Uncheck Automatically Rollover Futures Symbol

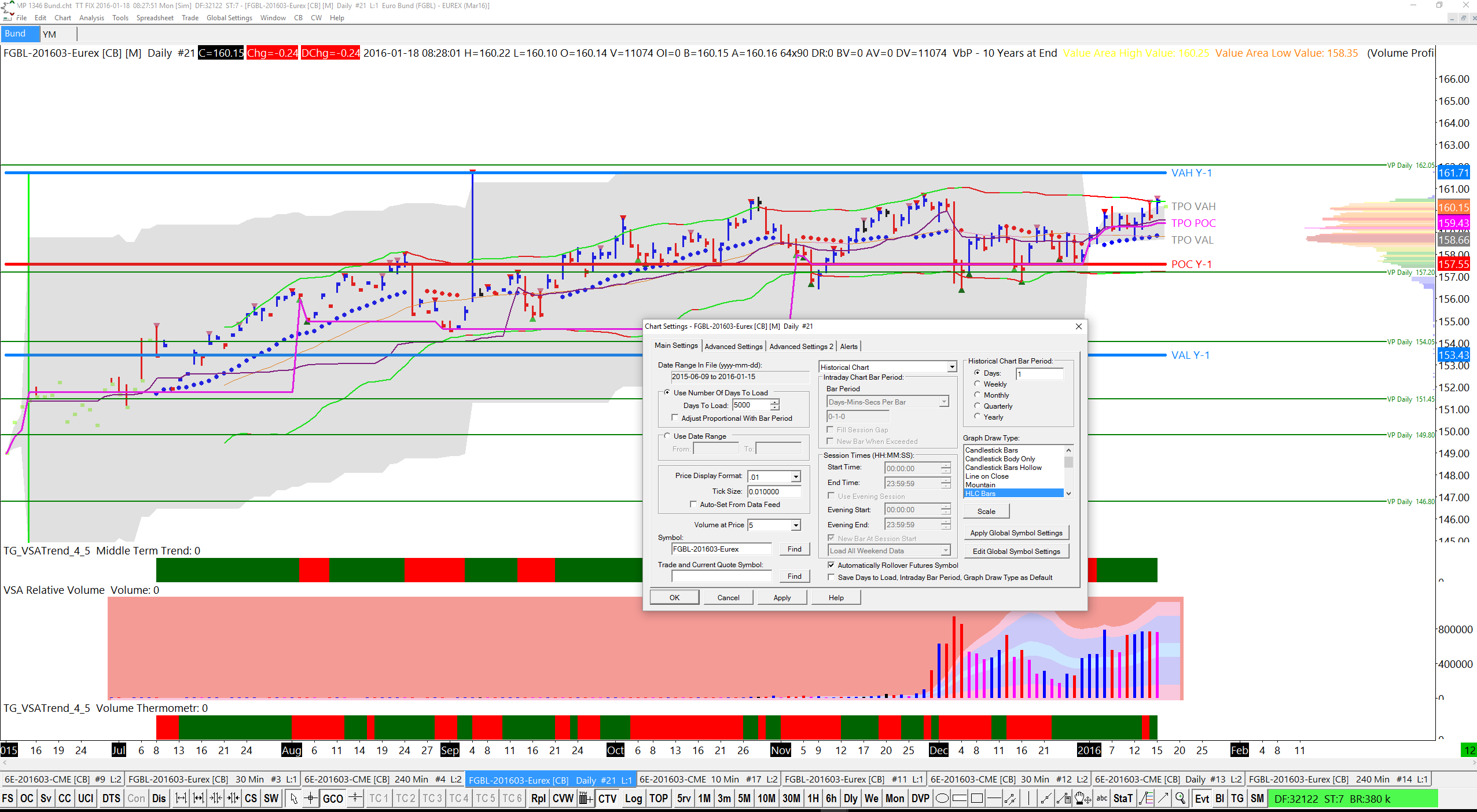point(831,565)
